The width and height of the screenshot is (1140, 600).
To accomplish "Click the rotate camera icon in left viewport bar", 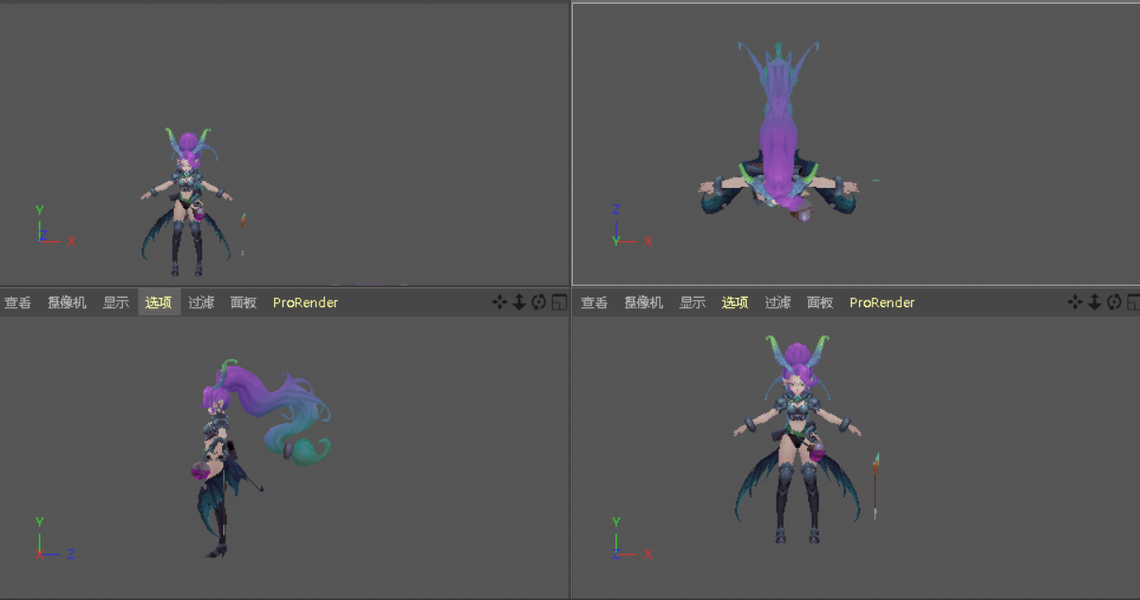I will pos(539,302).
